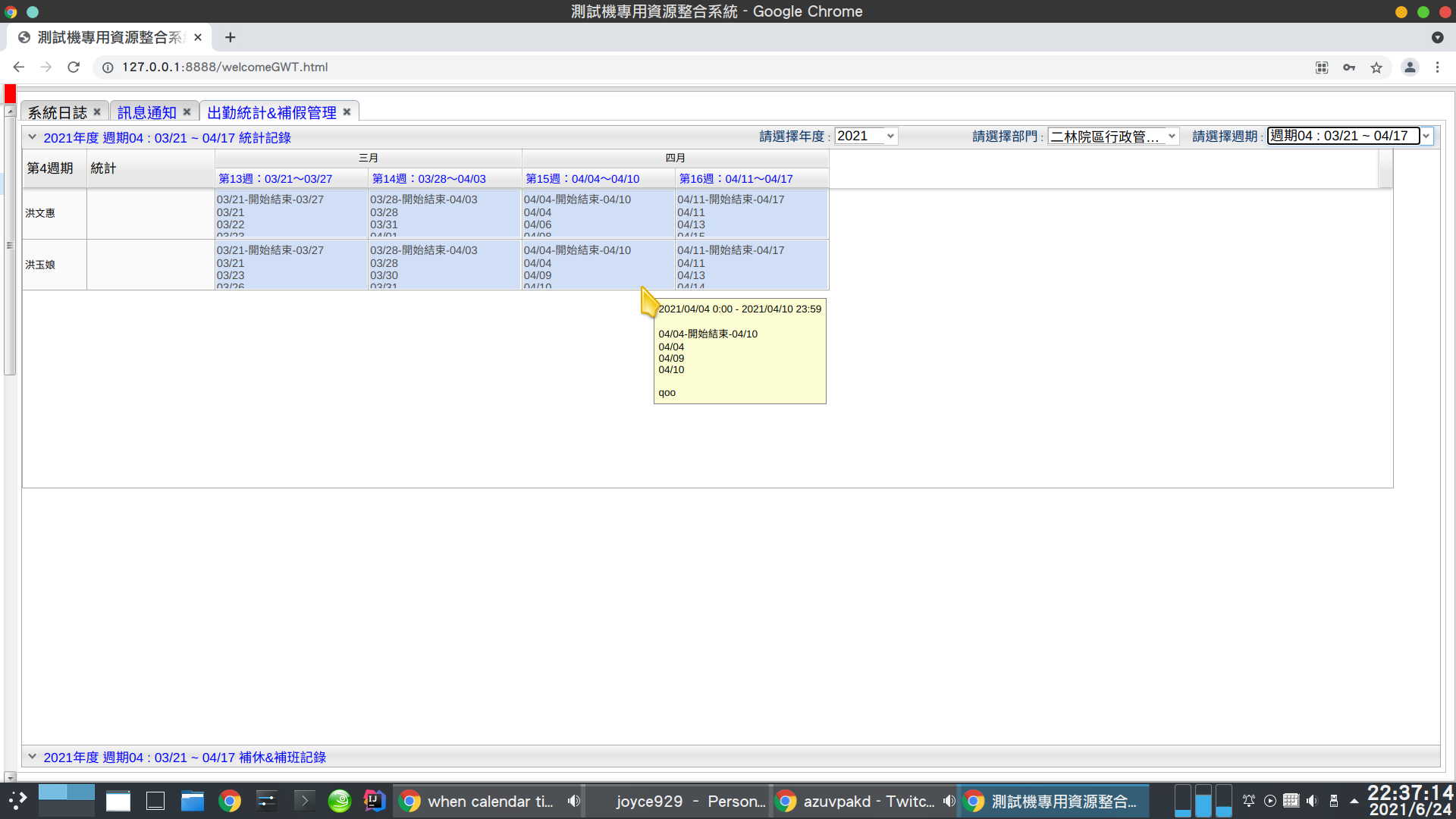Click the address bar URL
This screenshot has width=1456, height=819.
coord(225,67)
